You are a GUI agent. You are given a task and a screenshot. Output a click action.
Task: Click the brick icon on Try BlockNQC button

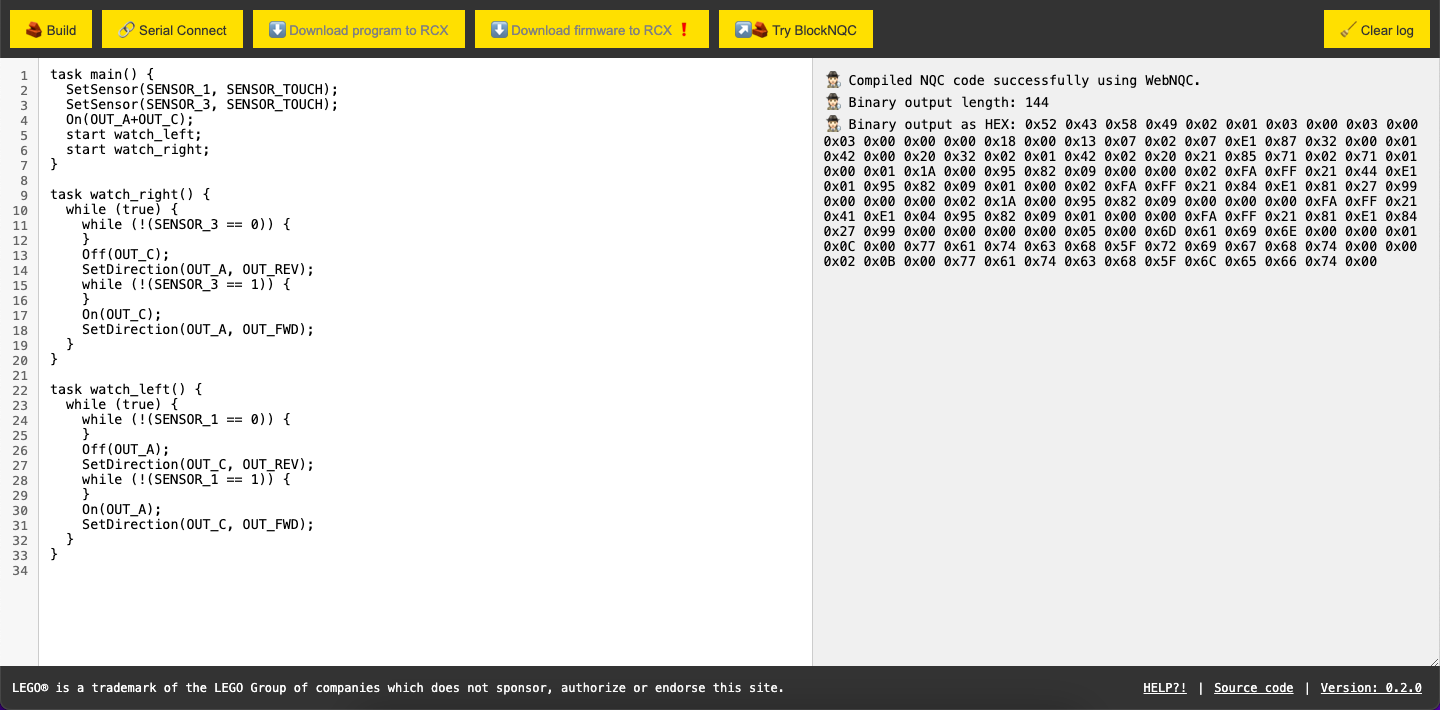[x=761, y=29]
